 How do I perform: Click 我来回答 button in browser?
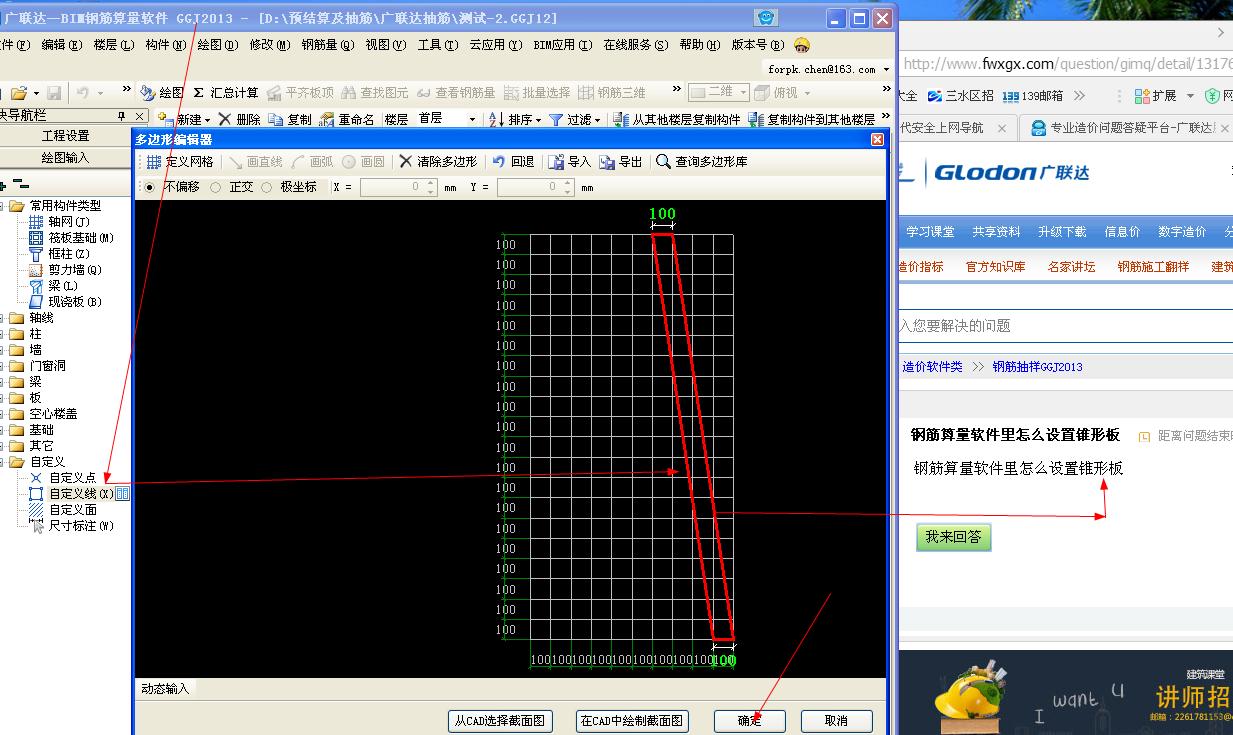tap(953, 537)
